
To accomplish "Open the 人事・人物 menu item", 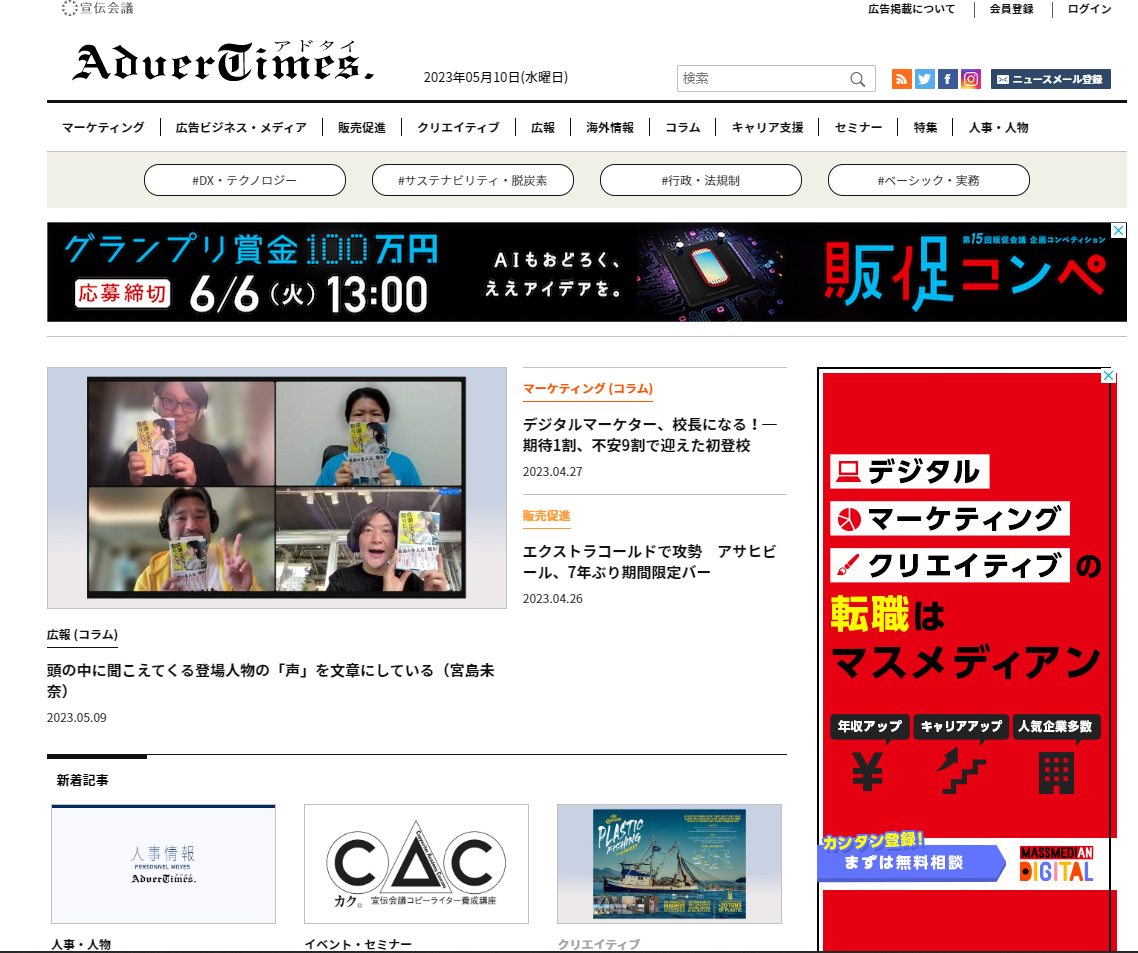I will (x=1000, y=127).
